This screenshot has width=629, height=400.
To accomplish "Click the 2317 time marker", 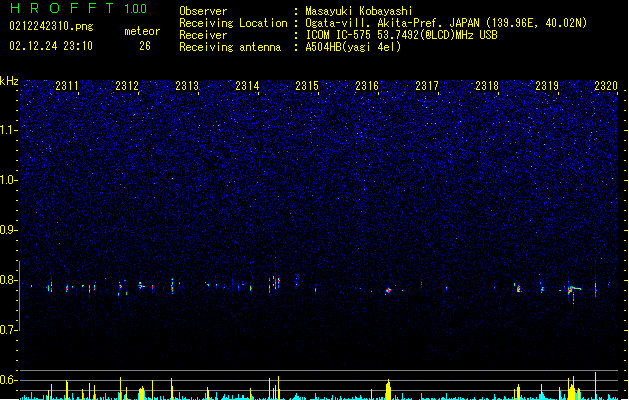I will coord(427,86).
